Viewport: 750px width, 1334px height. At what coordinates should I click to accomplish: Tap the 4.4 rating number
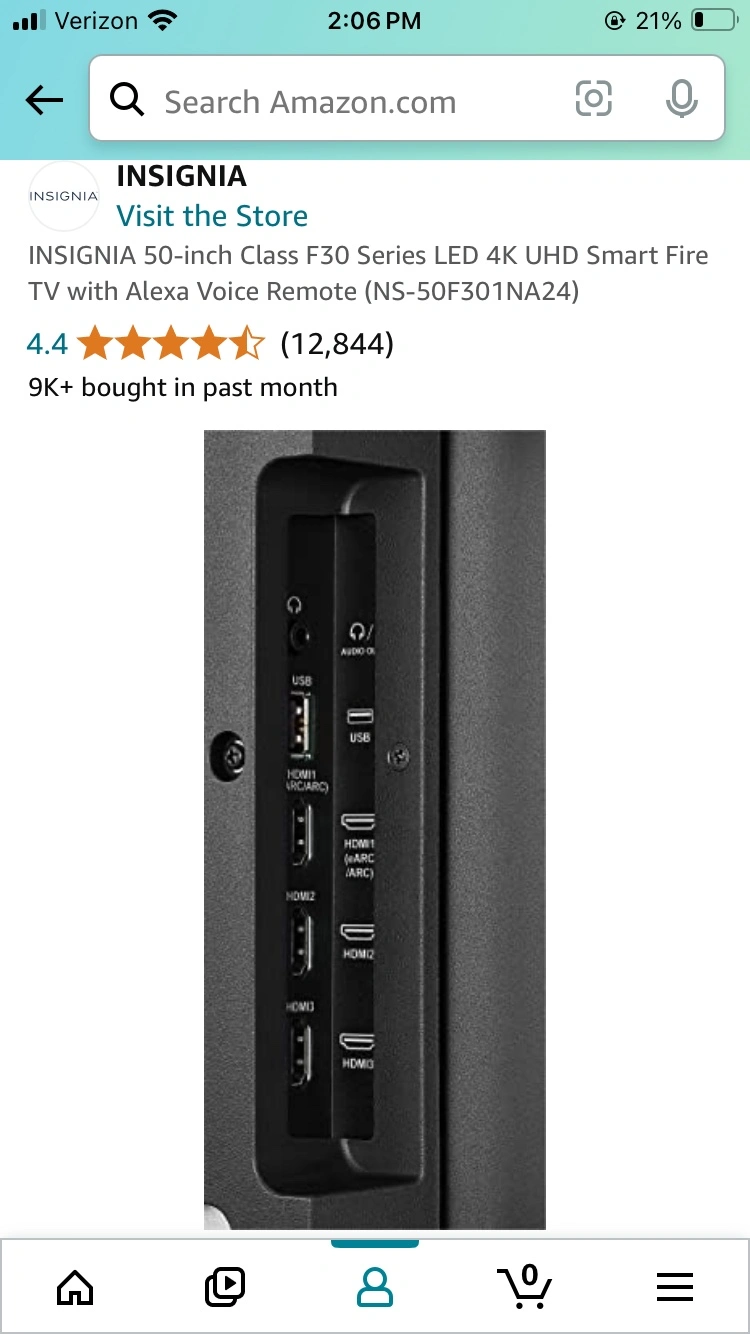coord(47,345)
